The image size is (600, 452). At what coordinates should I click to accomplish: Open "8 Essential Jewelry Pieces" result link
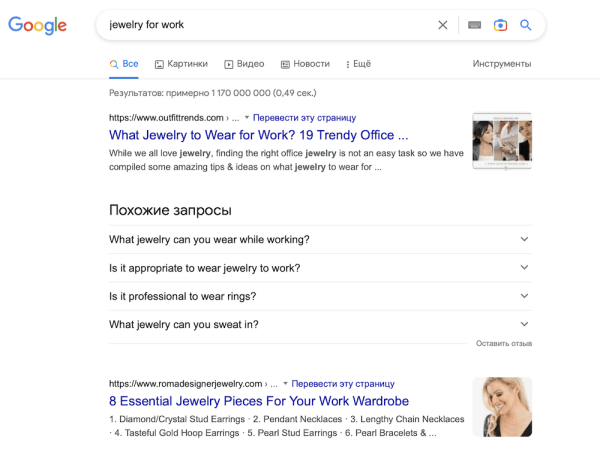(258, 400)
